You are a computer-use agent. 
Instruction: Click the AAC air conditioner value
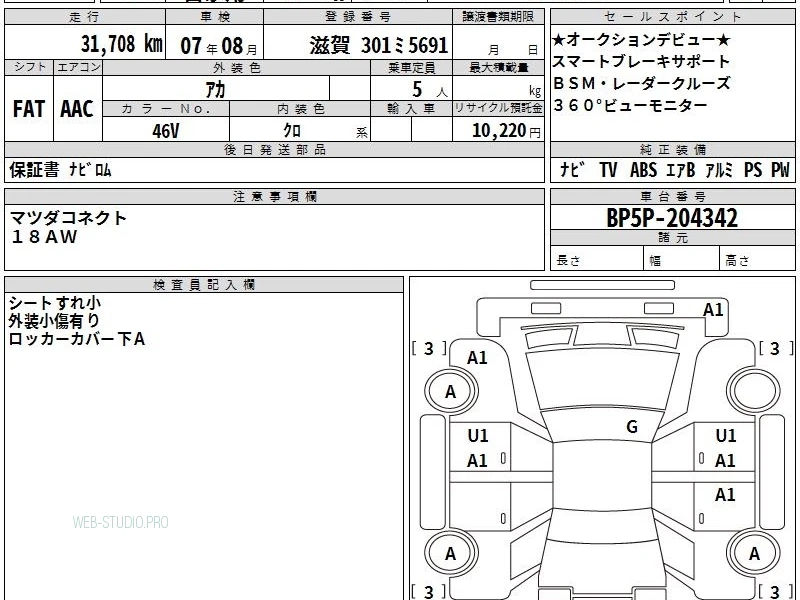77,109
